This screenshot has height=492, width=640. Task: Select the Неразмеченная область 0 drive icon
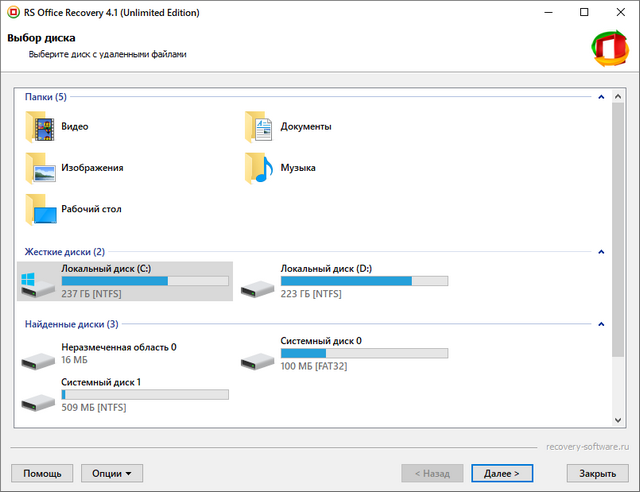click(38, 361)
